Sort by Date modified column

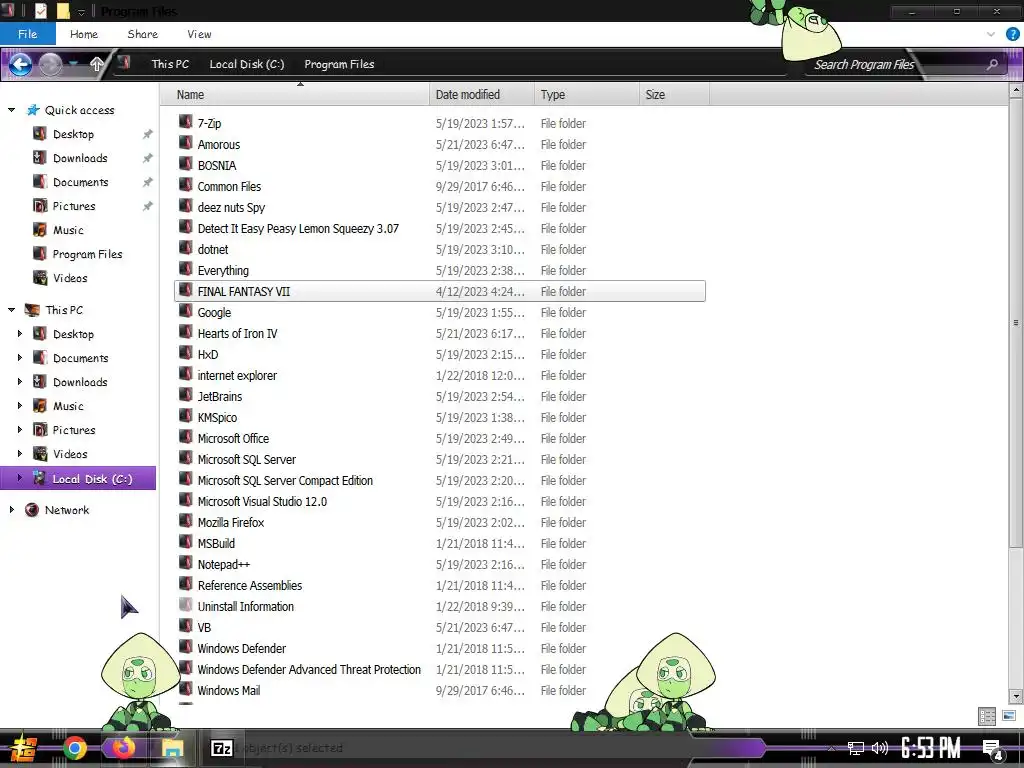click(482, 95)
